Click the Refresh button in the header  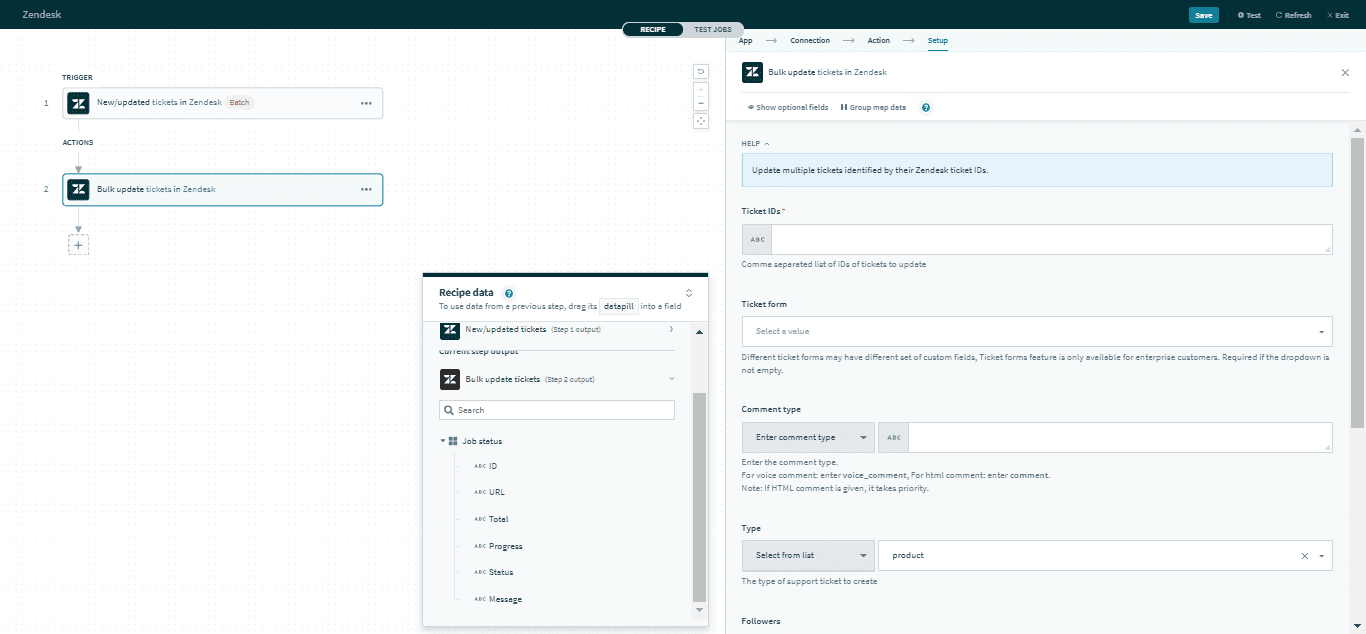pyautogui.click(x=1293, y=15)
